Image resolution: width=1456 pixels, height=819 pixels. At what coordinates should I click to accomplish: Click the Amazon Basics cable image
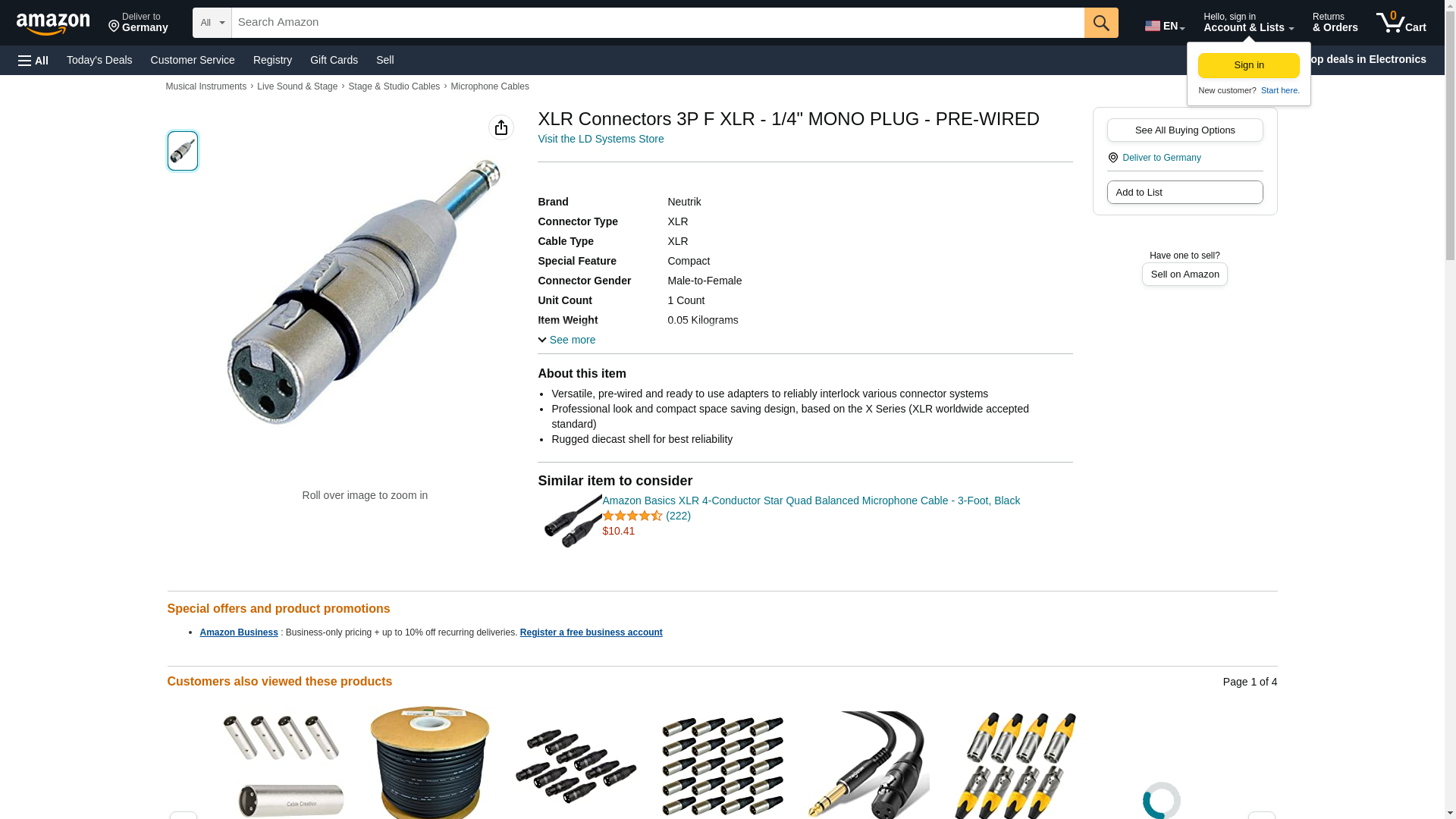[573, 521]
